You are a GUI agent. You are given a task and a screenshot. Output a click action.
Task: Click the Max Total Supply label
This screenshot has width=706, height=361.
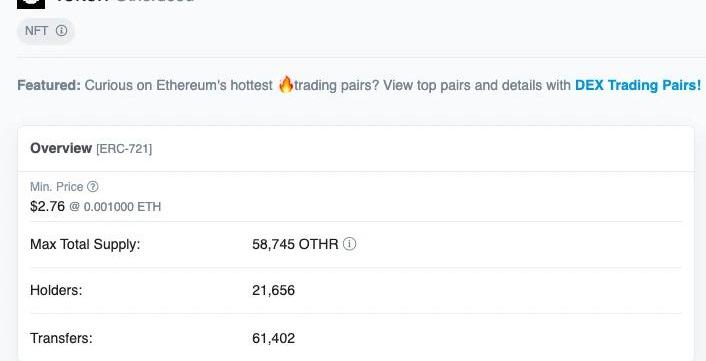tap(85, 244)
